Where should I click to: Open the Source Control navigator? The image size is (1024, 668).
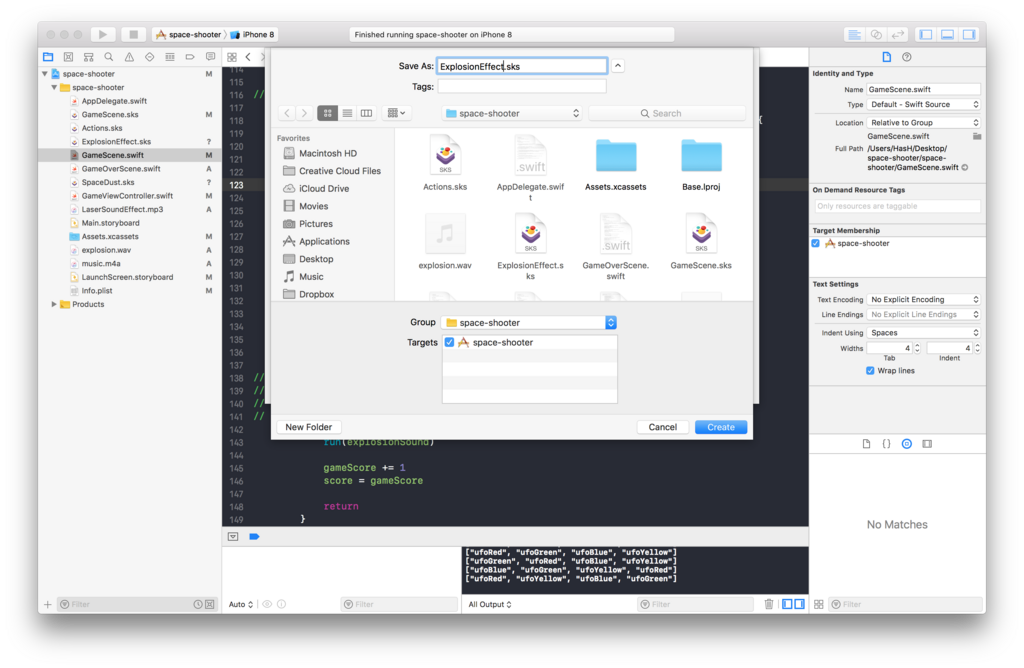tap(69, 57)
